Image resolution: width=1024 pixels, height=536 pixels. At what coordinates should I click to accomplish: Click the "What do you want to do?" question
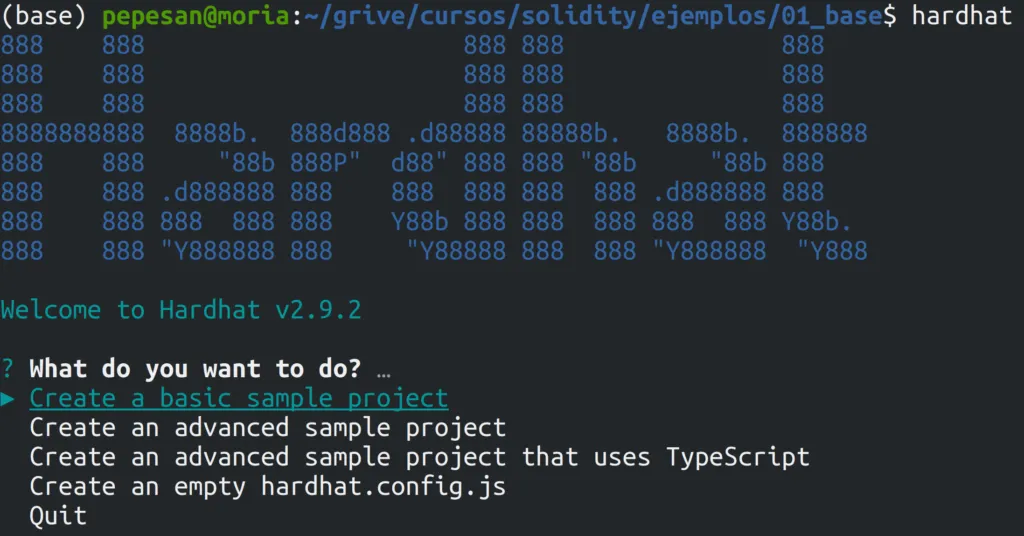tap(195, 369)
